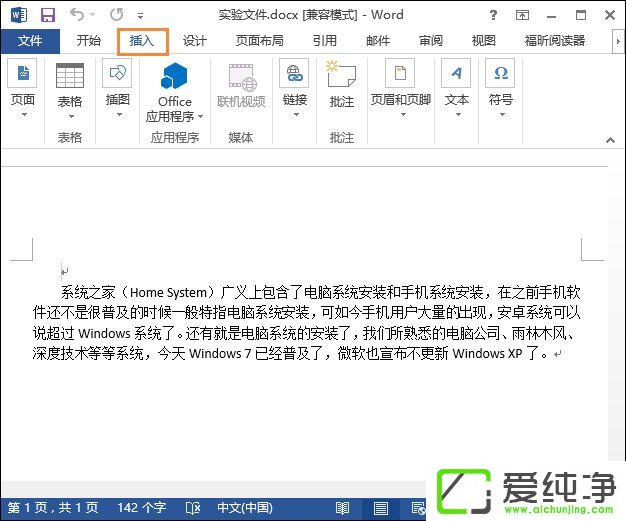Open the File (文件) tab
This screenshot has width=626, height=521.
click(30, 41)
